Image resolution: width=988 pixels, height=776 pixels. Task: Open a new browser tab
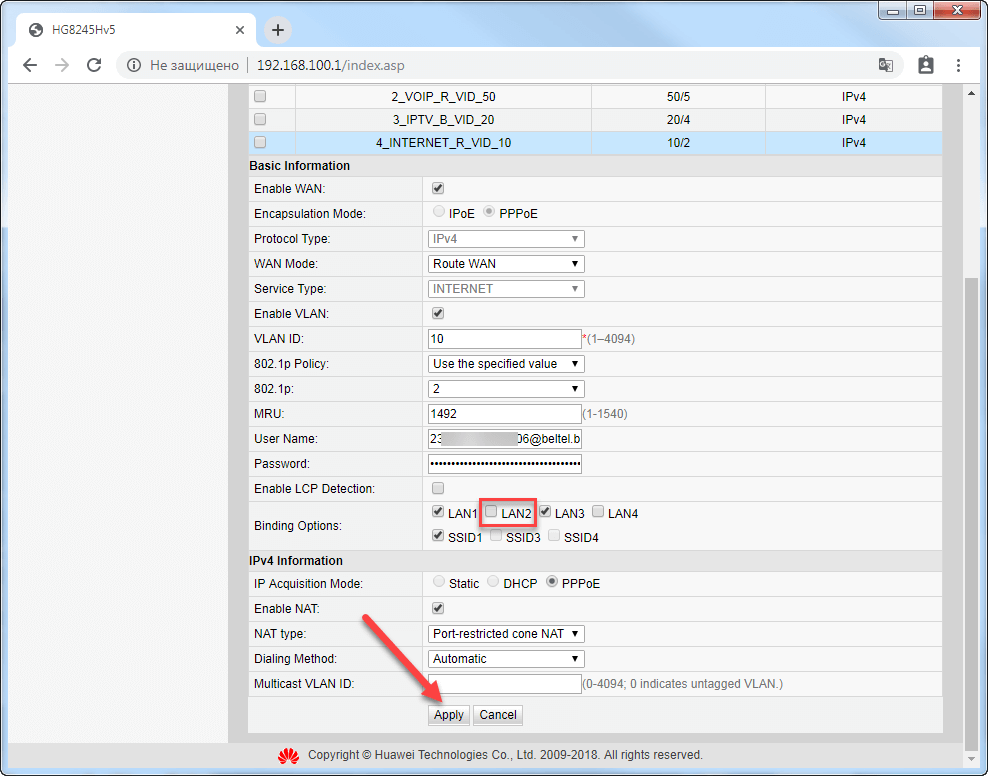(x=278, y=29)
